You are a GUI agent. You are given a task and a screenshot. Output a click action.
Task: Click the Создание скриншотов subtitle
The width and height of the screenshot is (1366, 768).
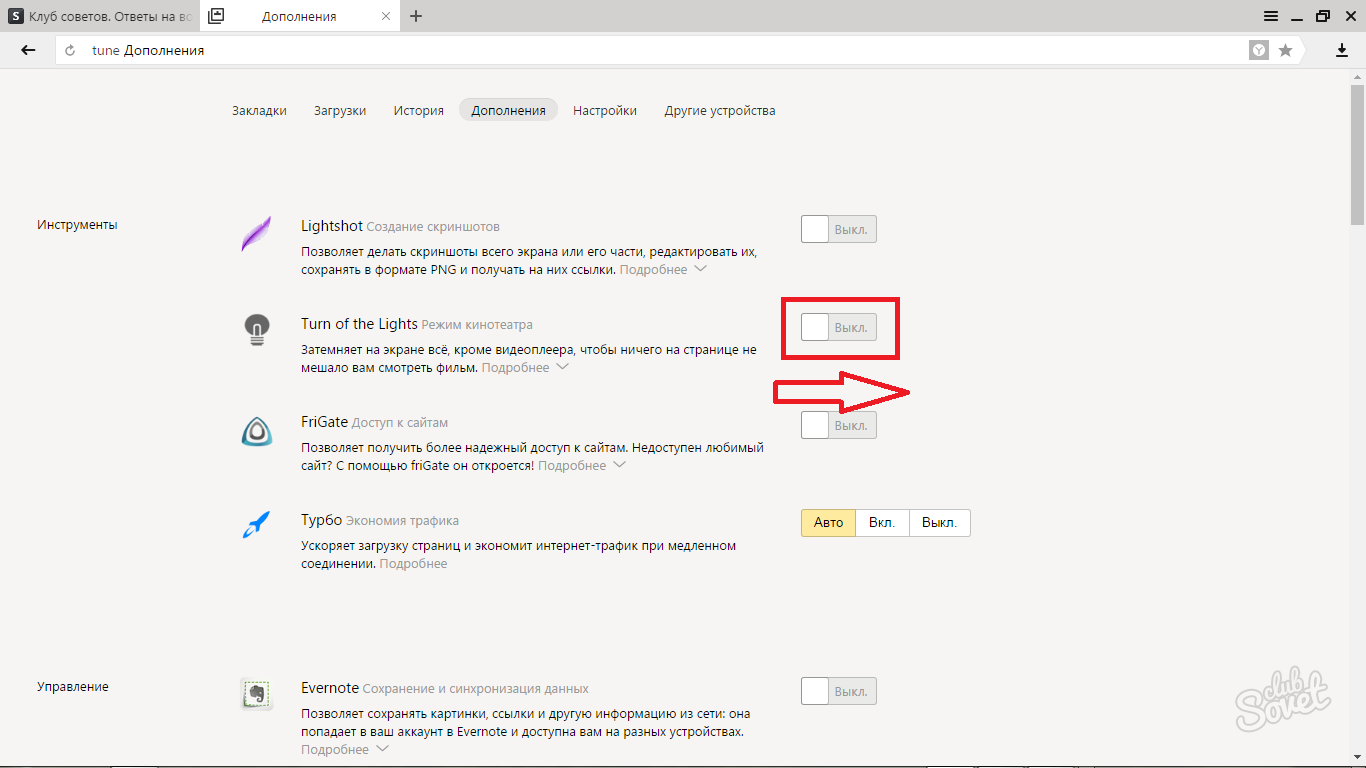tap(433, 227)
